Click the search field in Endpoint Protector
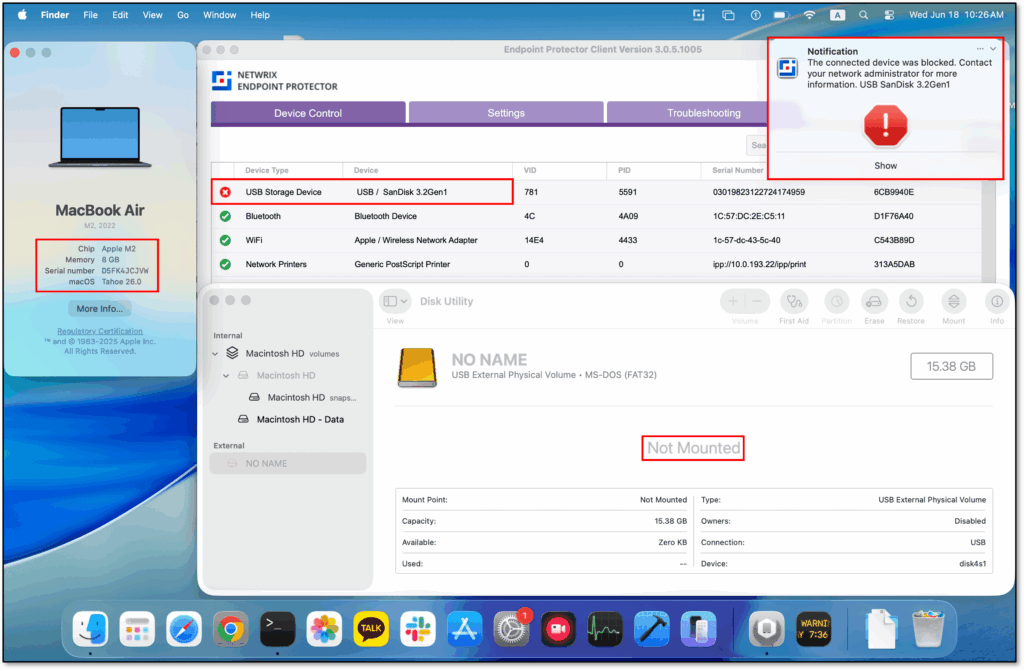This screenshot has width=1024, height=670. (x=757, y=145)
